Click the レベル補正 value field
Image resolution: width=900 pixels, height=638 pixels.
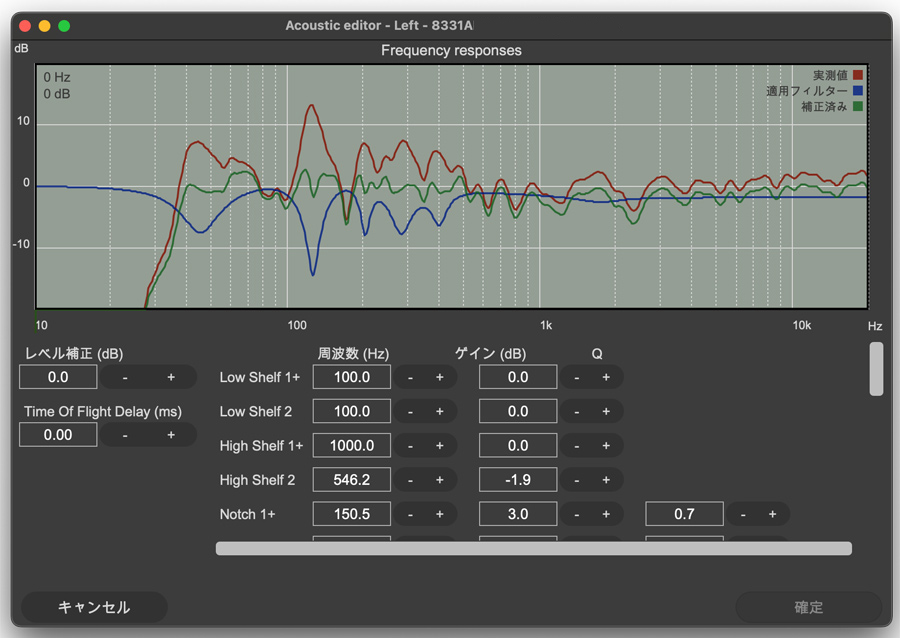58,378
